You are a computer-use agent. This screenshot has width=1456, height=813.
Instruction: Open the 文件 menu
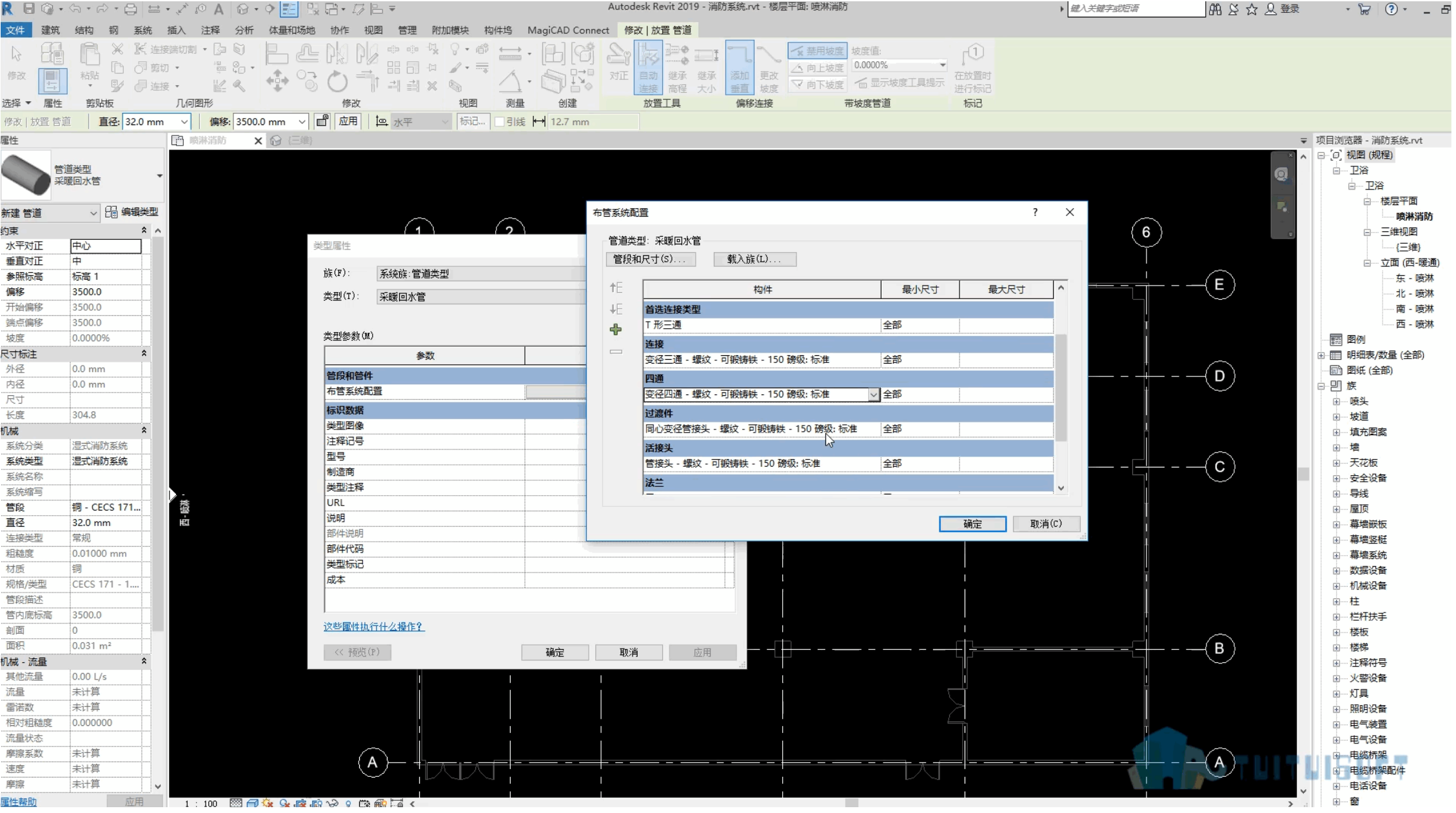click(x=15, y=30)
